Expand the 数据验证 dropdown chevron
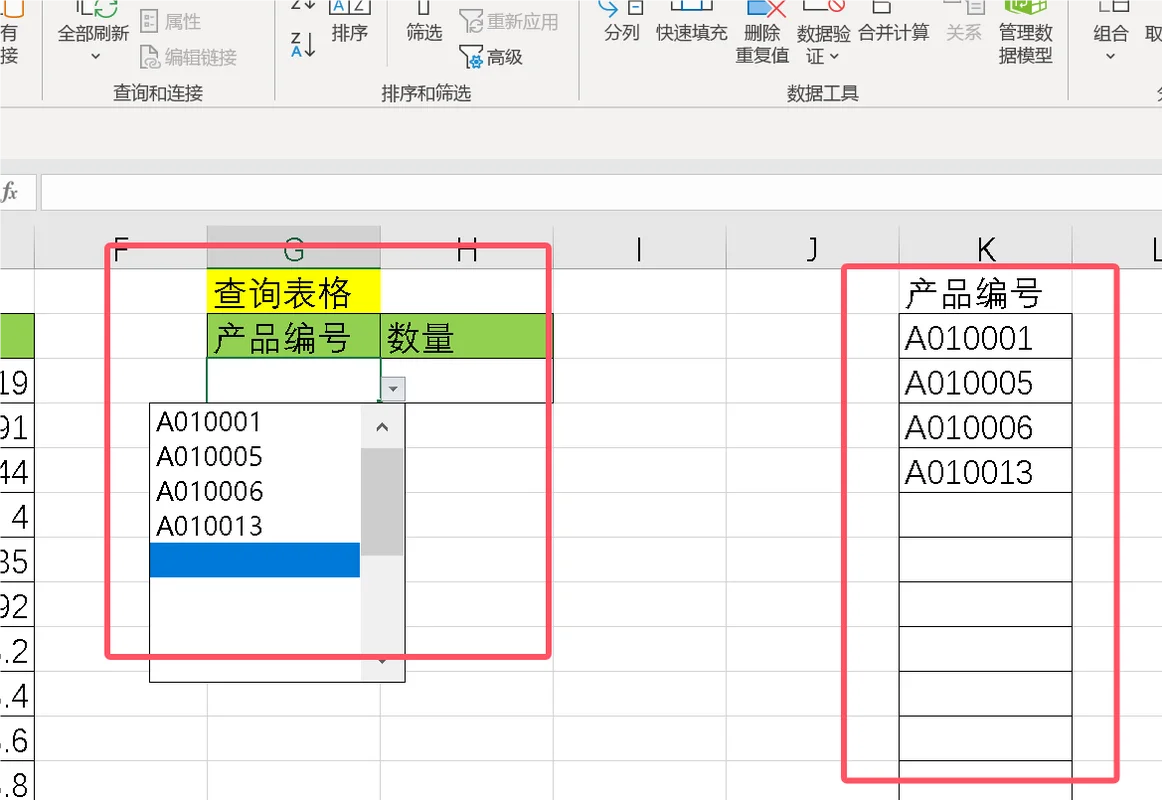1162x800 pixels. (x=834, y=56)
